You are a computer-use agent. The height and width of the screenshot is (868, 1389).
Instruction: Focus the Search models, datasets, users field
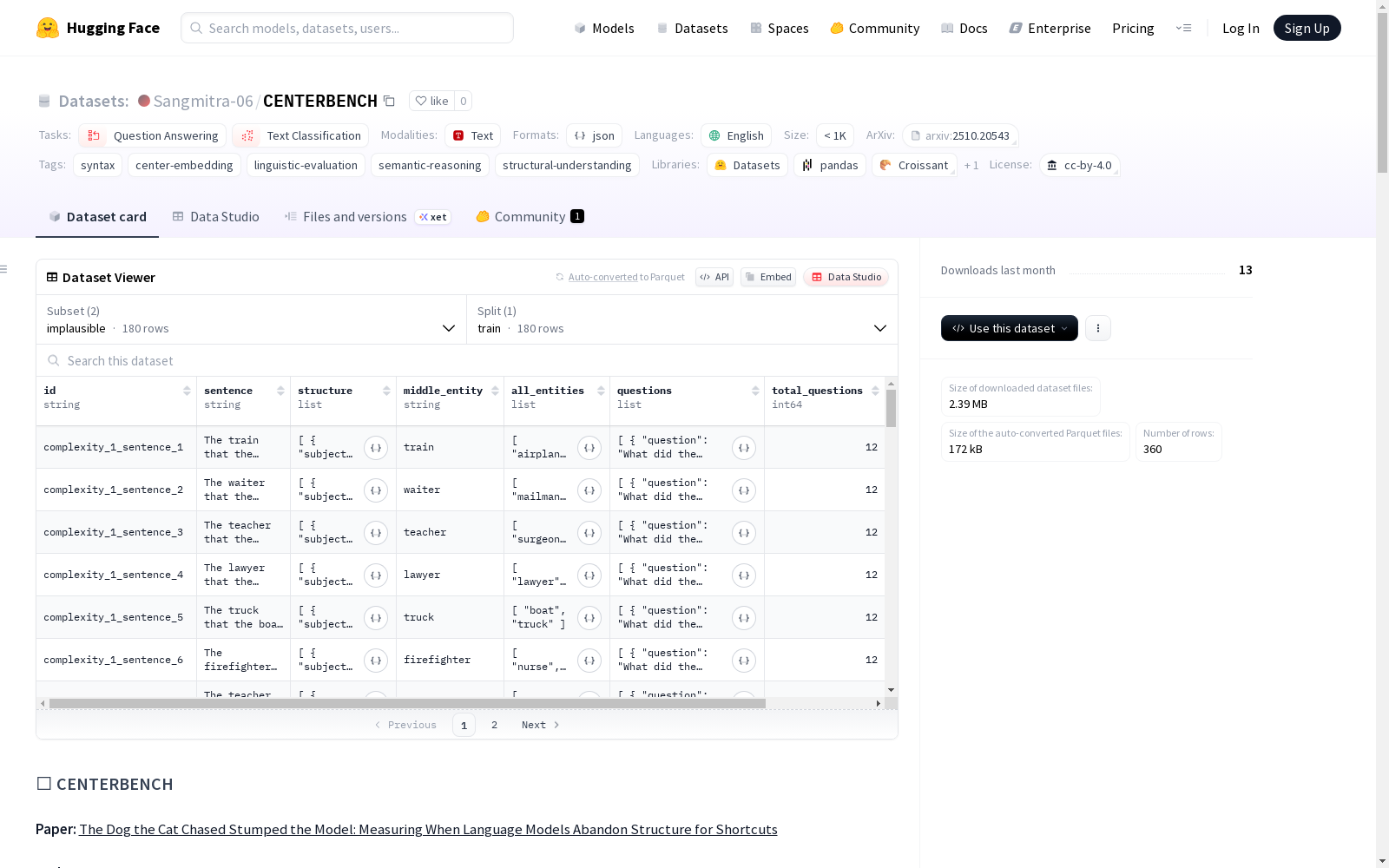tap(347, 28)
